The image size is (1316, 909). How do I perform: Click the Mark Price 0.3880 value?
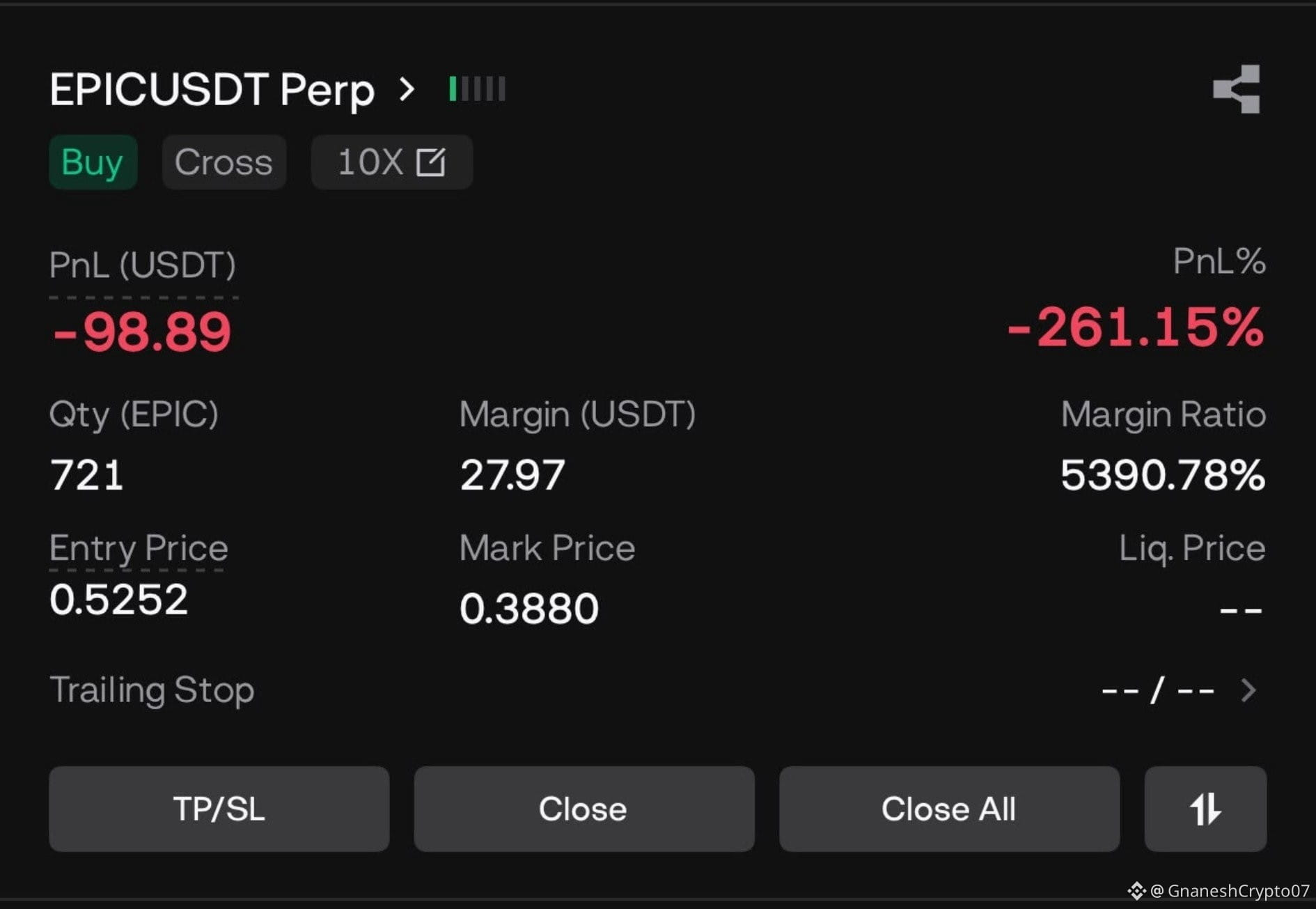529,608
